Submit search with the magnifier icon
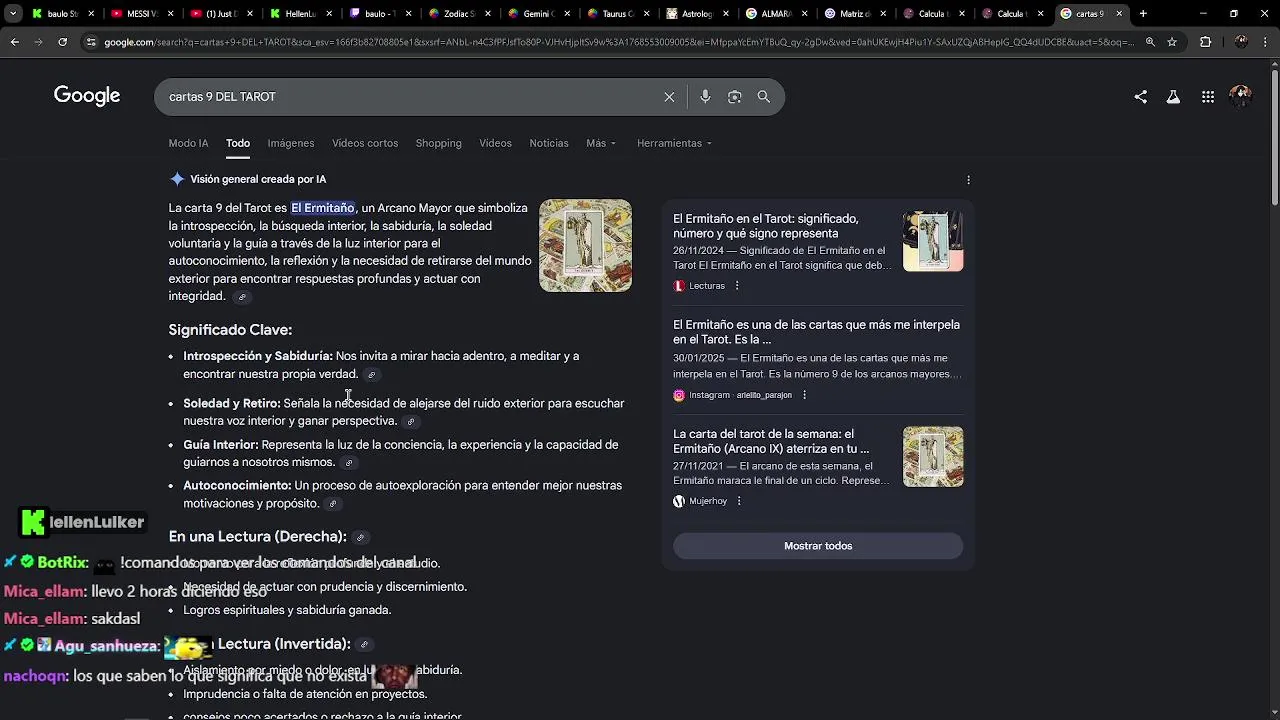The image size is (1280, 720). click(x=764, y=97)
